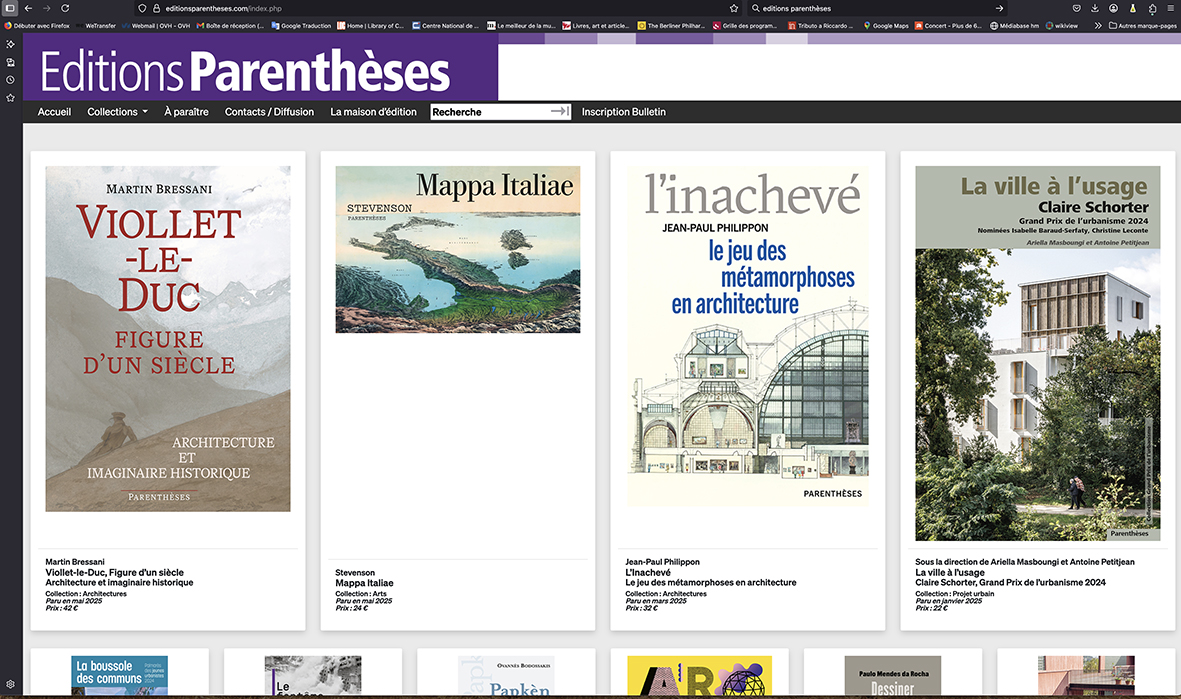Open Débuter avec Firefox bookmark
The image size is (1181, 699).
37,26
